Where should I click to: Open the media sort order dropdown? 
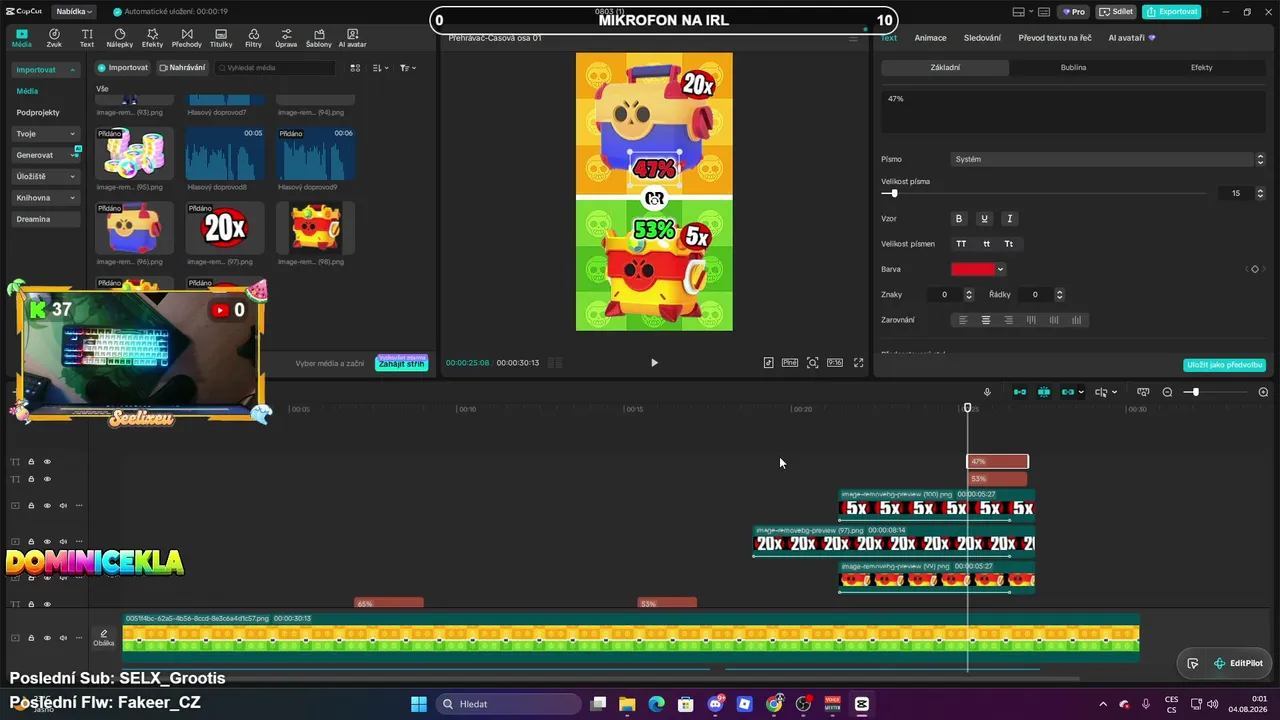[380, 68]
